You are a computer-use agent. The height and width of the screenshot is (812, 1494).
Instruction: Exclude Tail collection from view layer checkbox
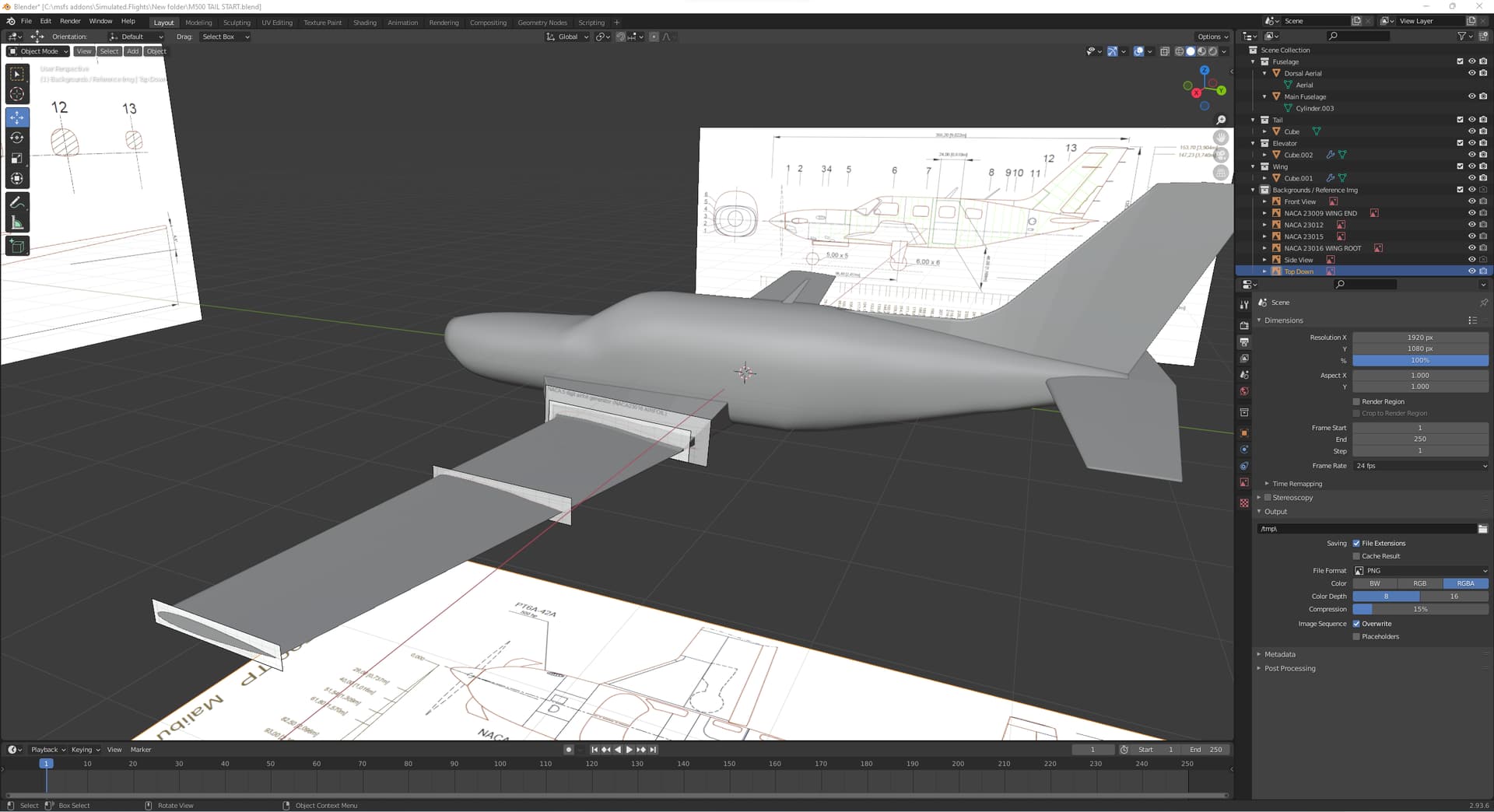pyautogui.click(x=1460, y=120)
